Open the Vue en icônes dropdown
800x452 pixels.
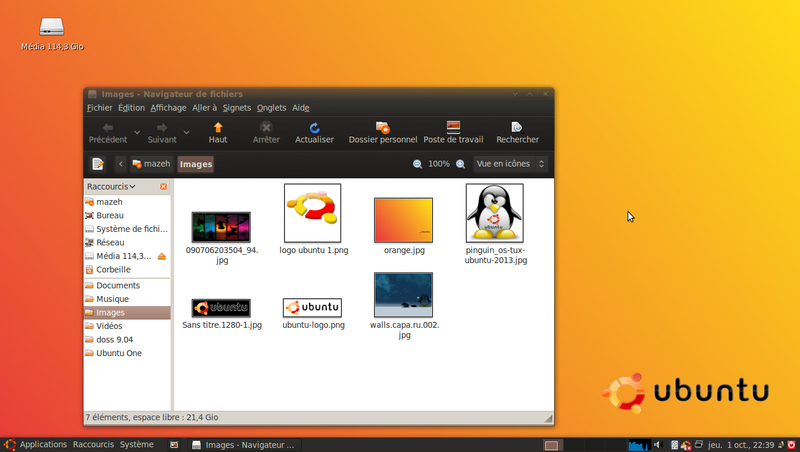(x=511, y=164)
